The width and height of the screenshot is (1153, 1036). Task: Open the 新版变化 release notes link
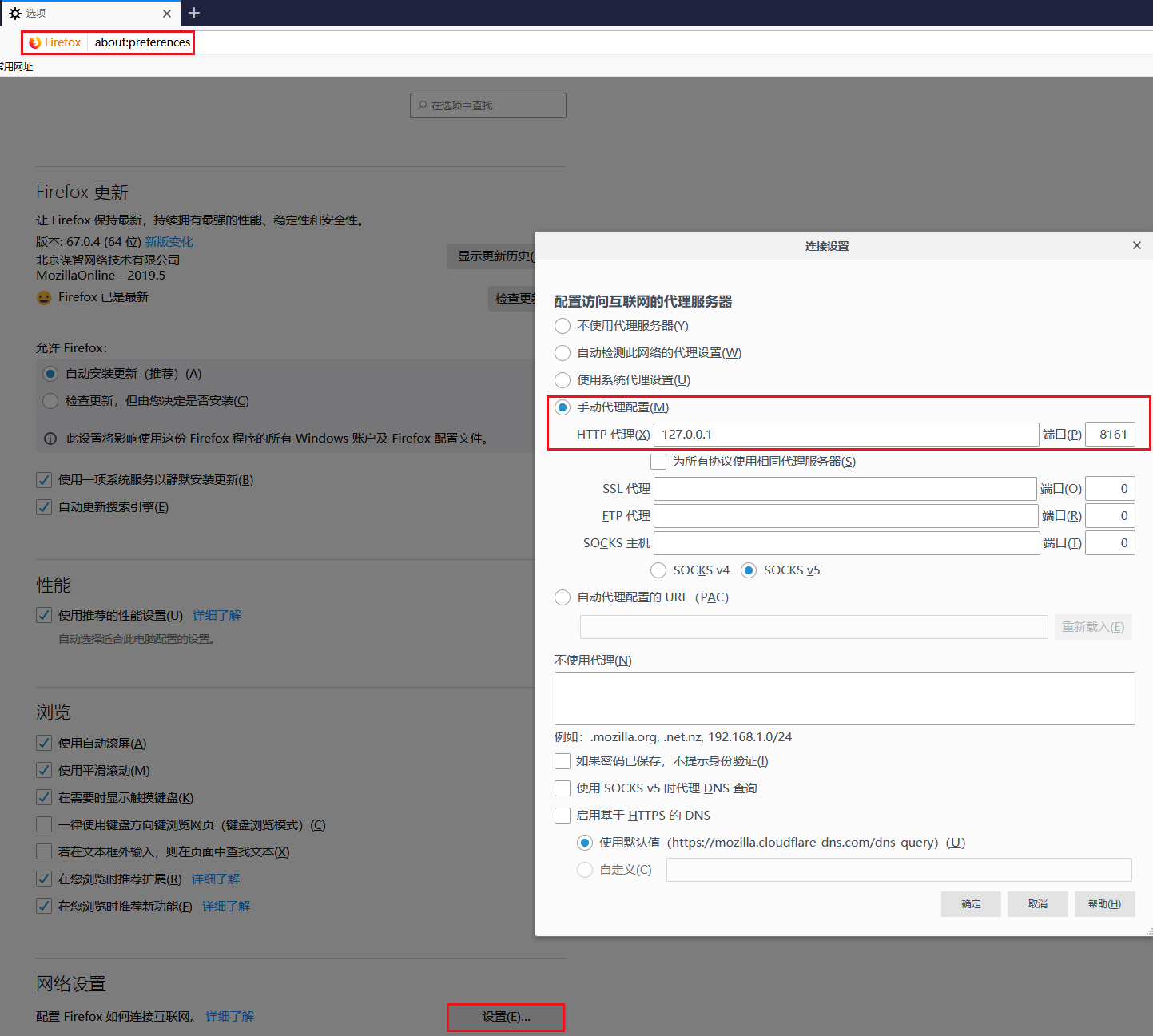click(x=169, y=241)
